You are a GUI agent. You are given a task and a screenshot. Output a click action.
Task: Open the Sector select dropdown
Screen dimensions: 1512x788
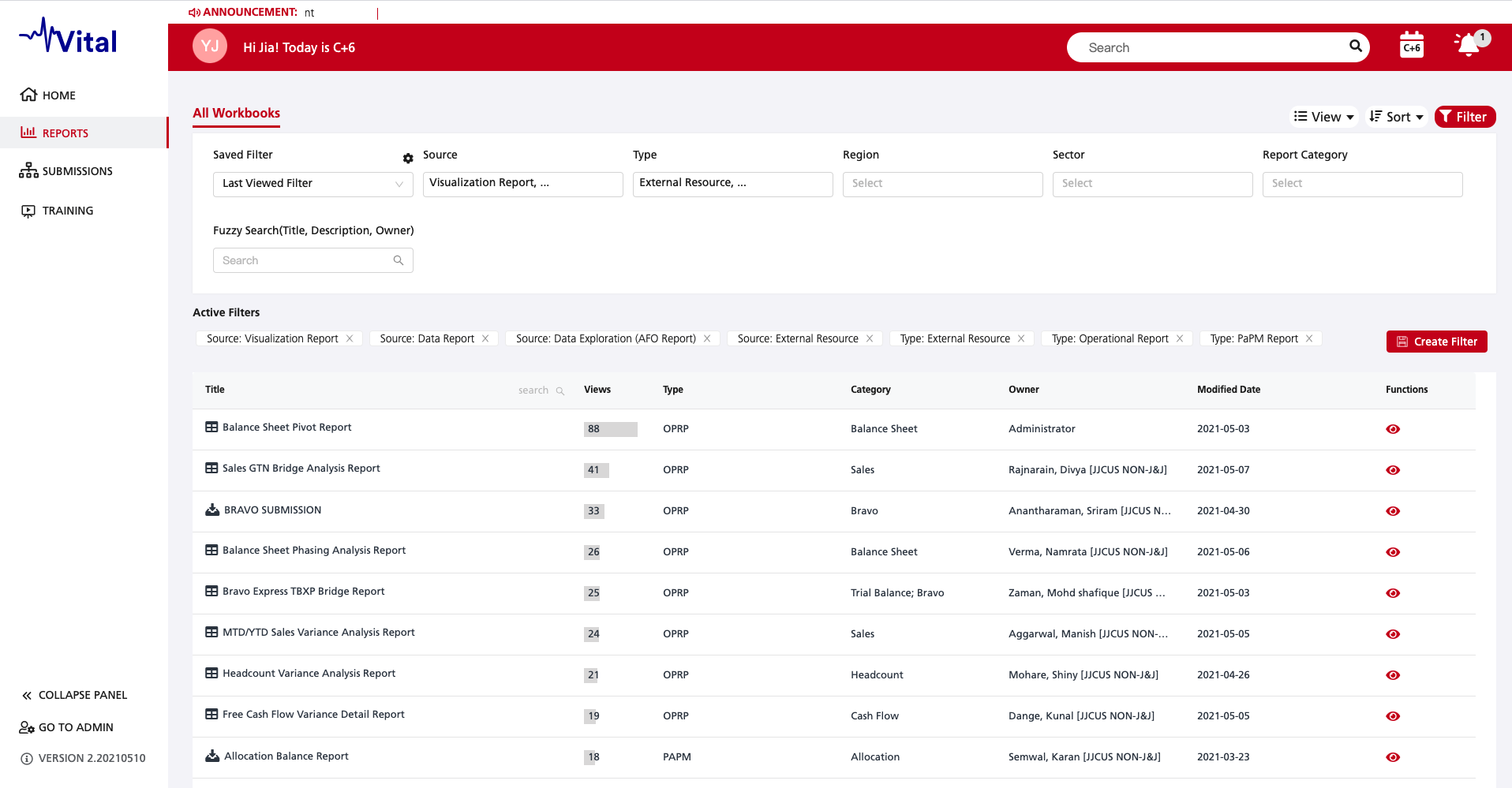point(1153,184)
